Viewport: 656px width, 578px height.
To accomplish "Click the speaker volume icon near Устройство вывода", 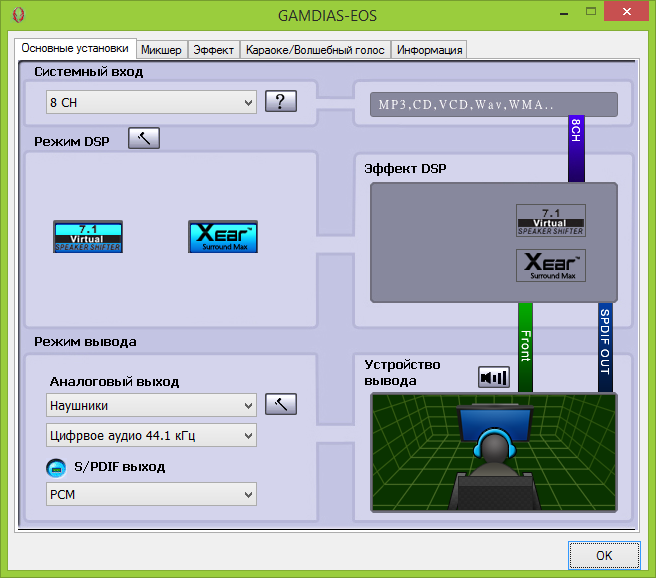I will [x=494, y=377].
